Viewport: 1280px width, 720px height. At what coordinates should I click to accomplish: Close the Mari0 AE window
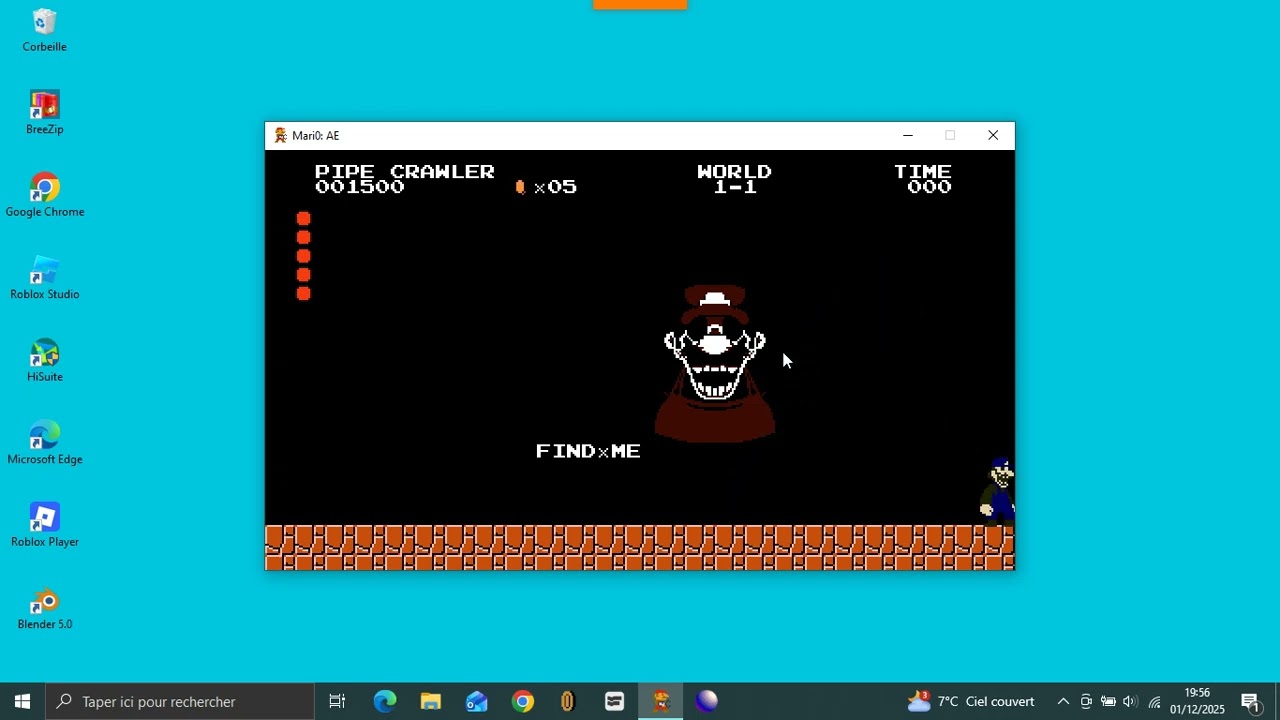click(x=993, y=136)
